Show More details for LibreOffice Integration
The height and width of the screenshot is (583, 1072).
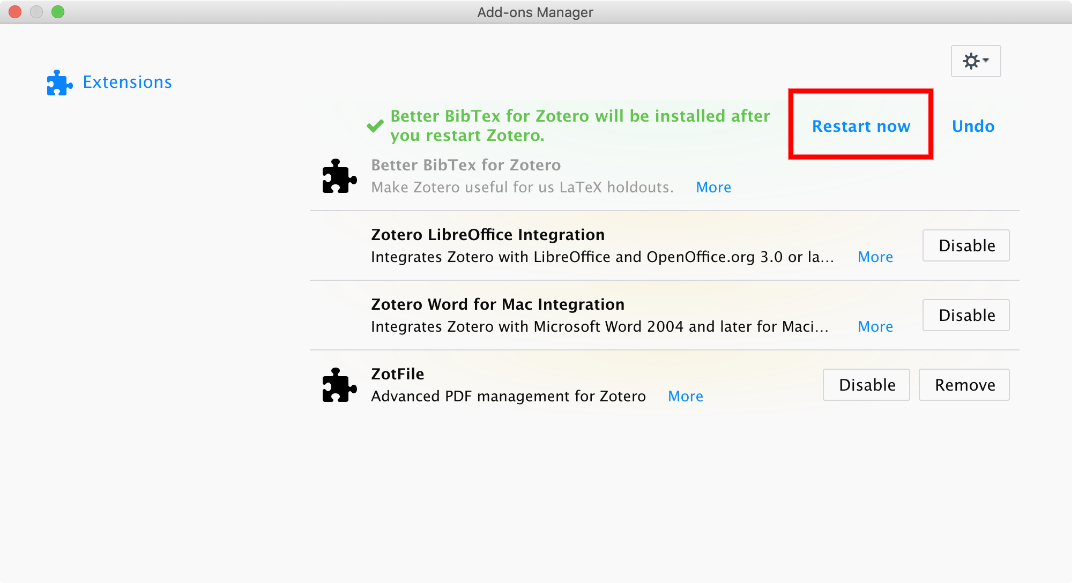875,257
